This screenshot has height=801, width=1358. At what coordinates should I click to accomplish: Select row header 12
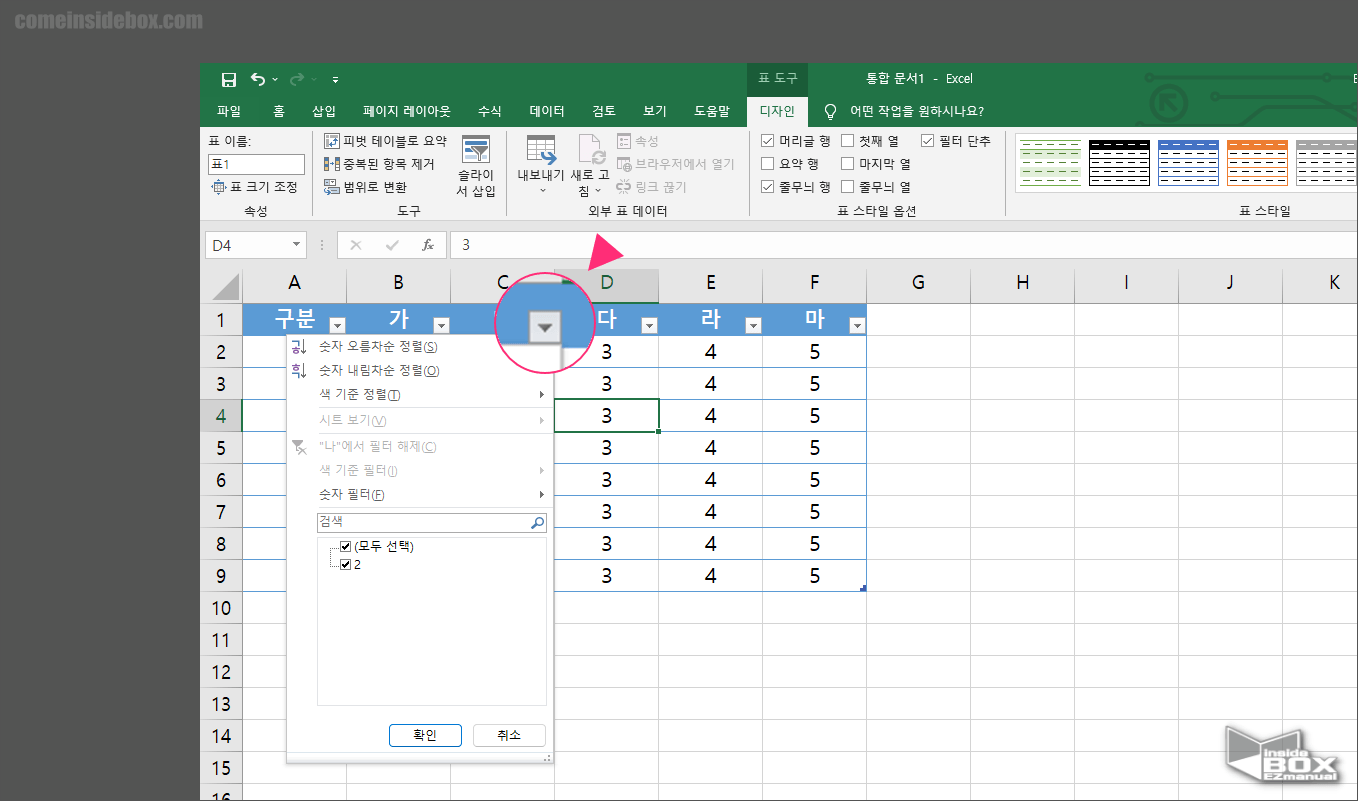click(x=221, y=672)
